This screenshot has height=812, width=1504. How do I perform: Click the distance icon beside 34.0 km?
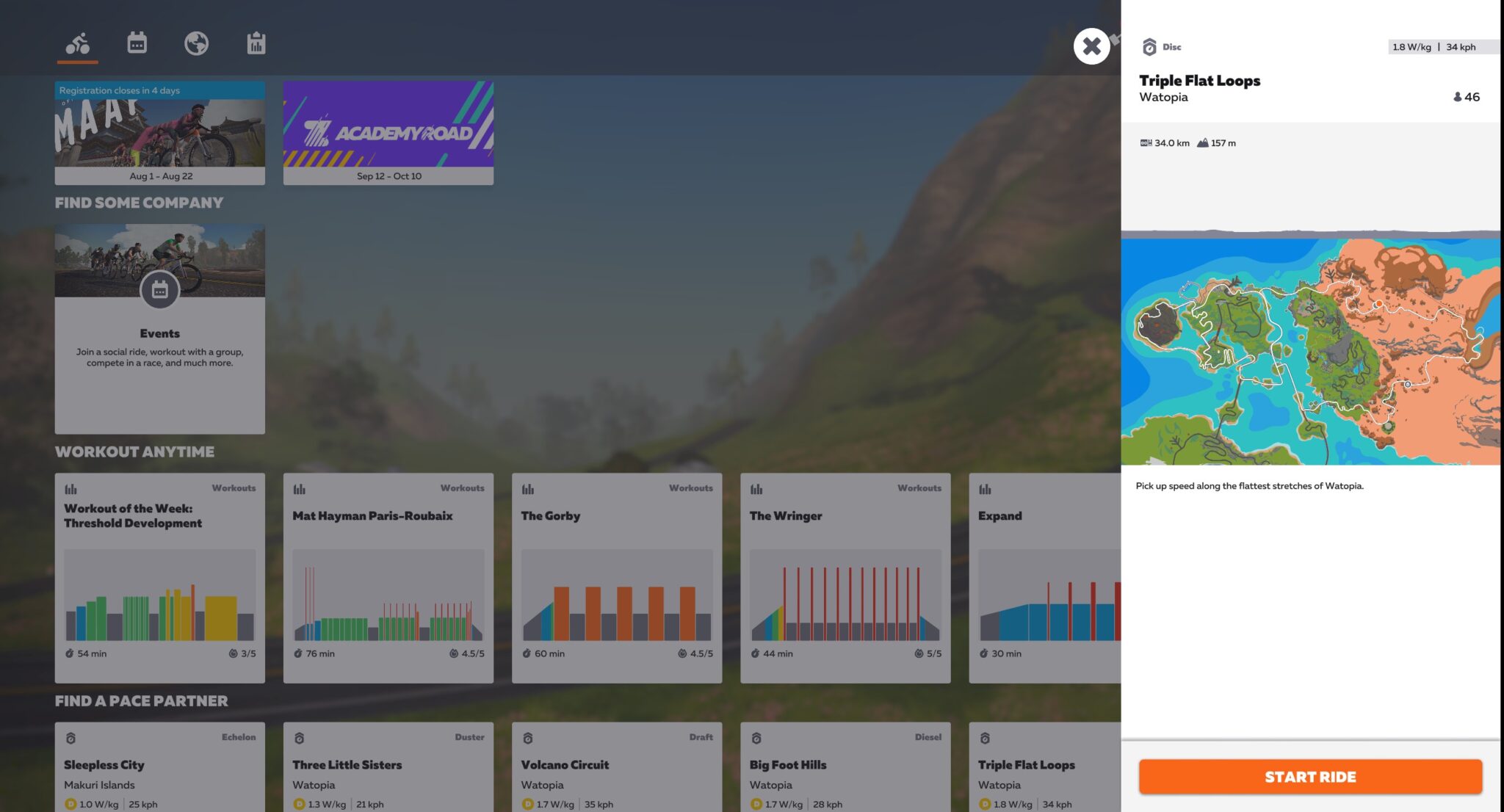[1146, 142]
